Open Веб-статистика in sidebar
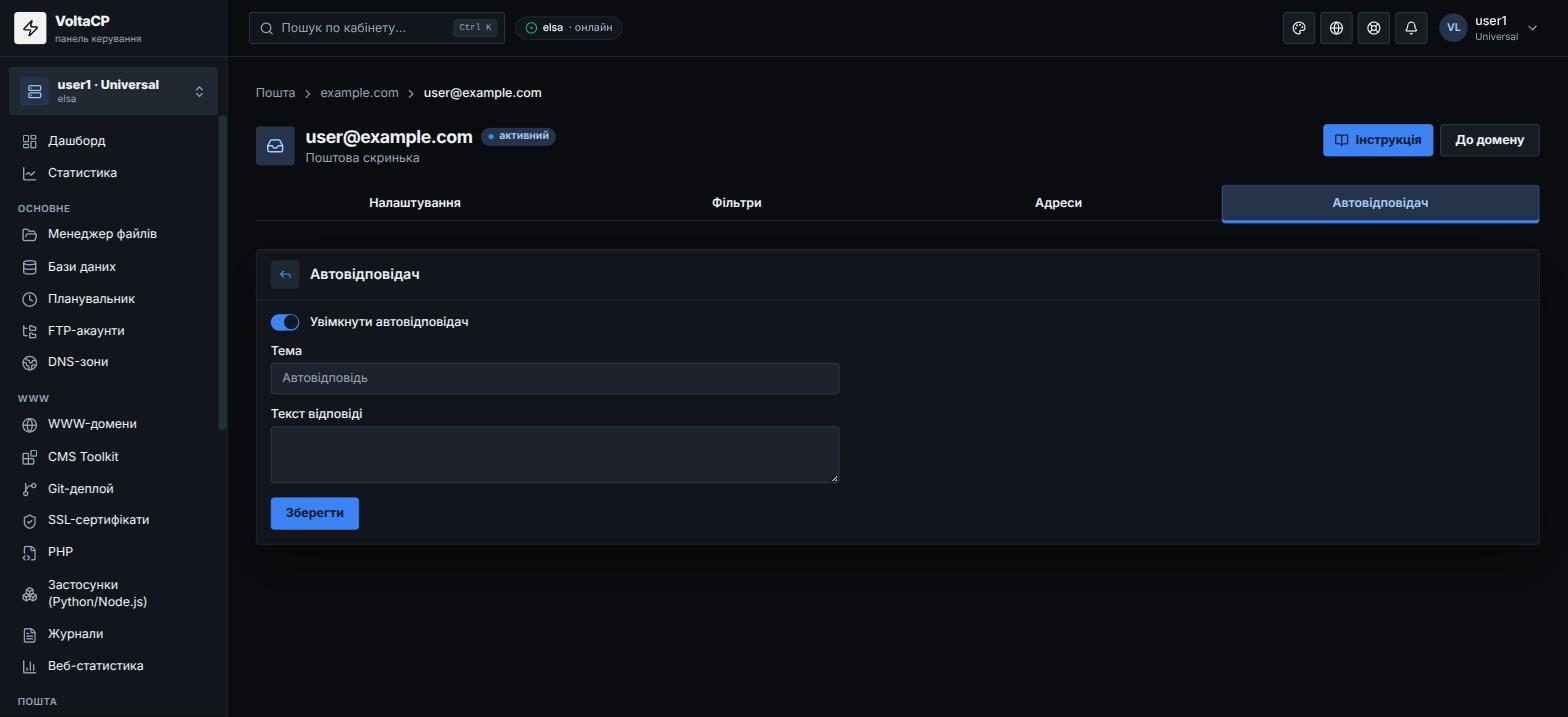 click(113, 666)
